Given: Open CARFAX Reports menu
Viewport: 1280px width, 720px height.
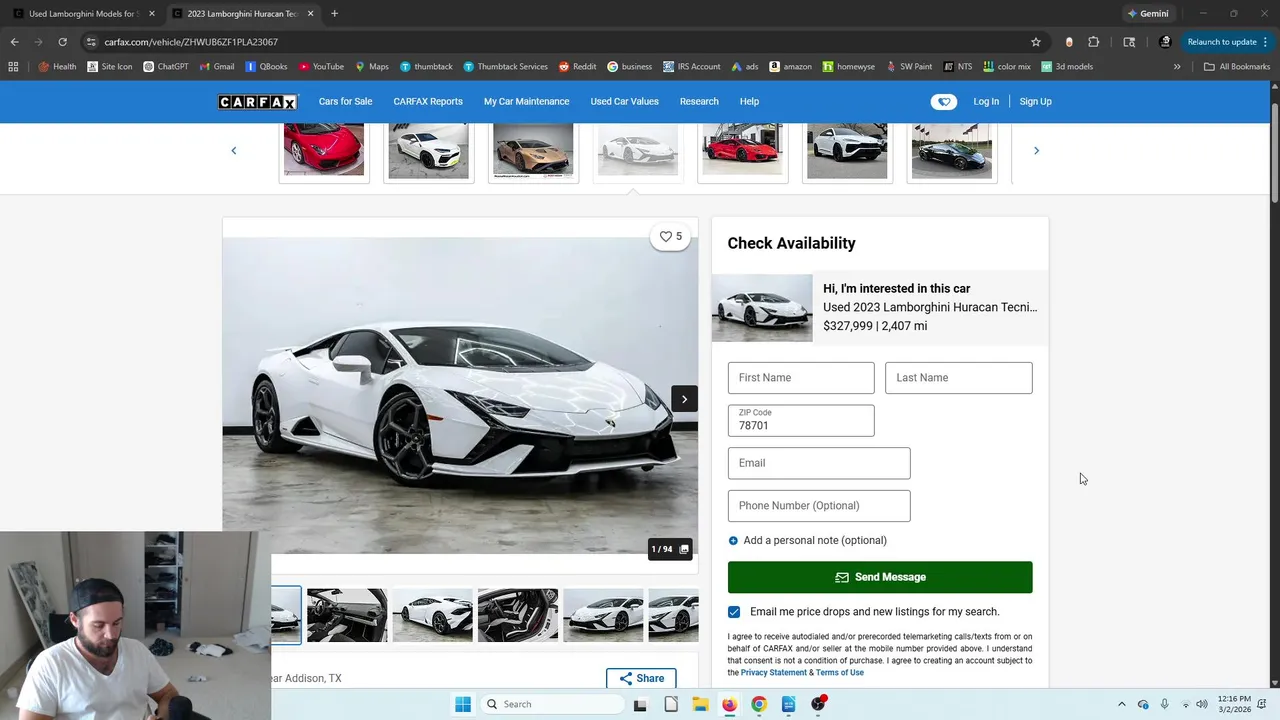Looking at the screenshot, I should [x=428, y=102].
